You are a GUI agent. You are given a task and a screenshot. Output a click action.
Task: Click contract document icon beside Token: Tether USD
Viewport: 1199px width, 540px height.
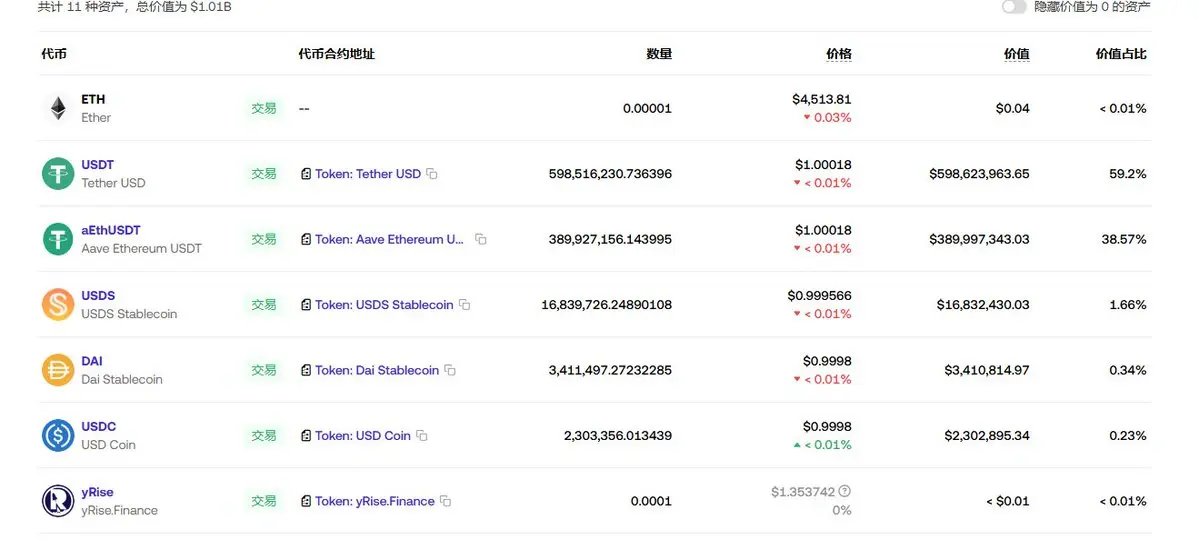pos(306,174)
